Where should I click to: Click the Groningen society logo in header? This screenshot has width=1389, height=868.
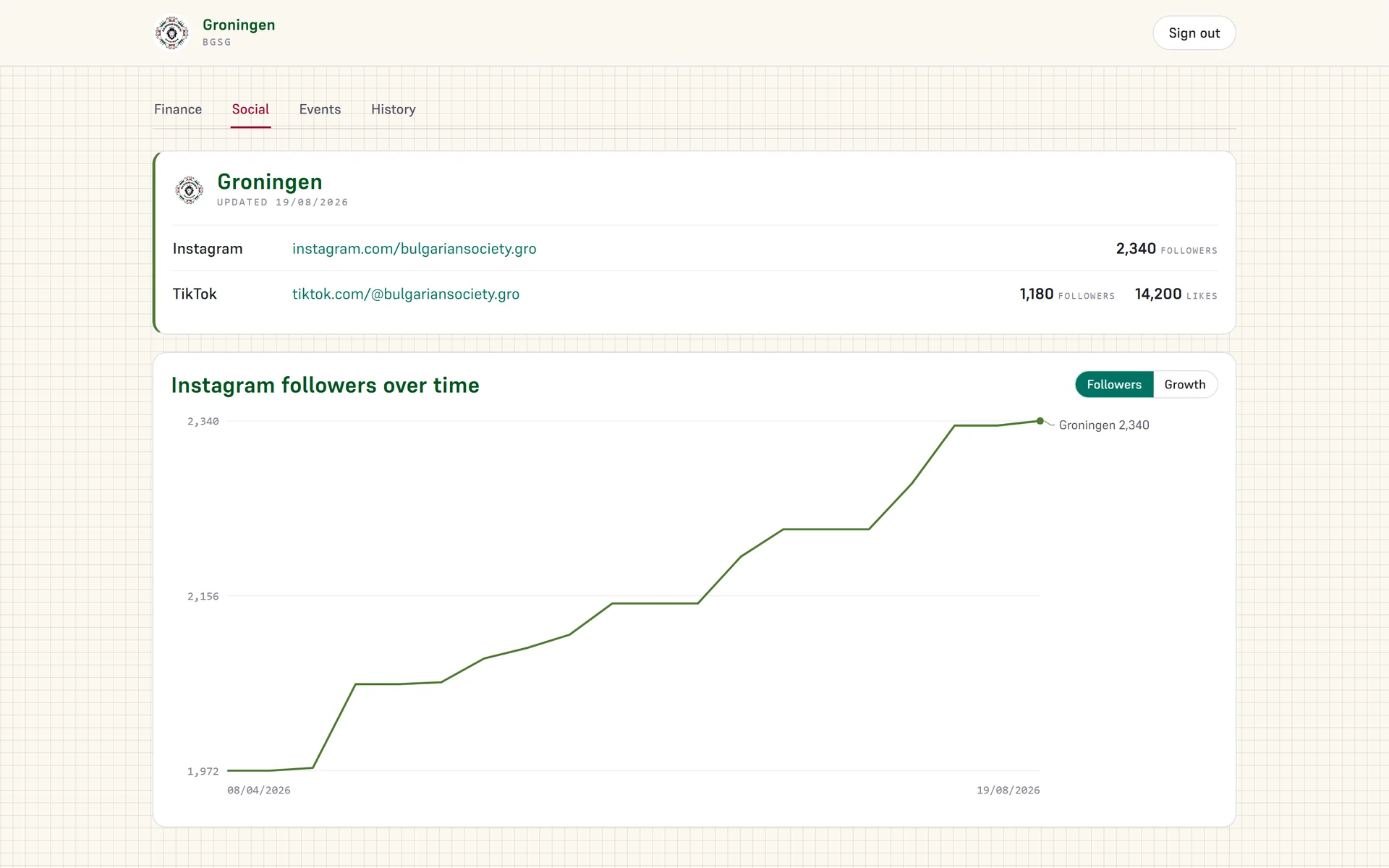pos(172,33)
